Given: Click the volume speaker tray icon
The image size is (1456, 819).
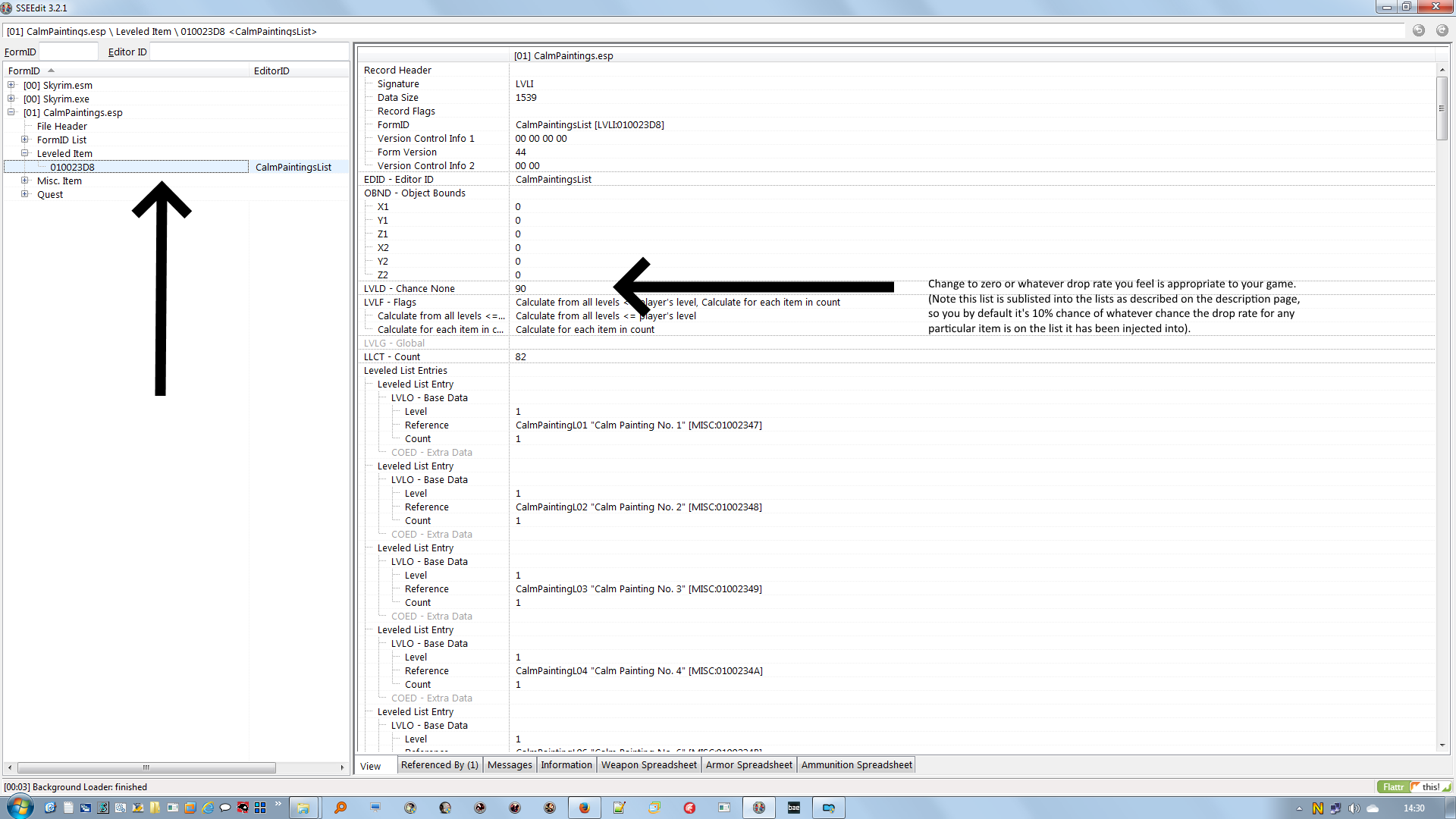Looking at the screenshot, I should click(1354, 808).
